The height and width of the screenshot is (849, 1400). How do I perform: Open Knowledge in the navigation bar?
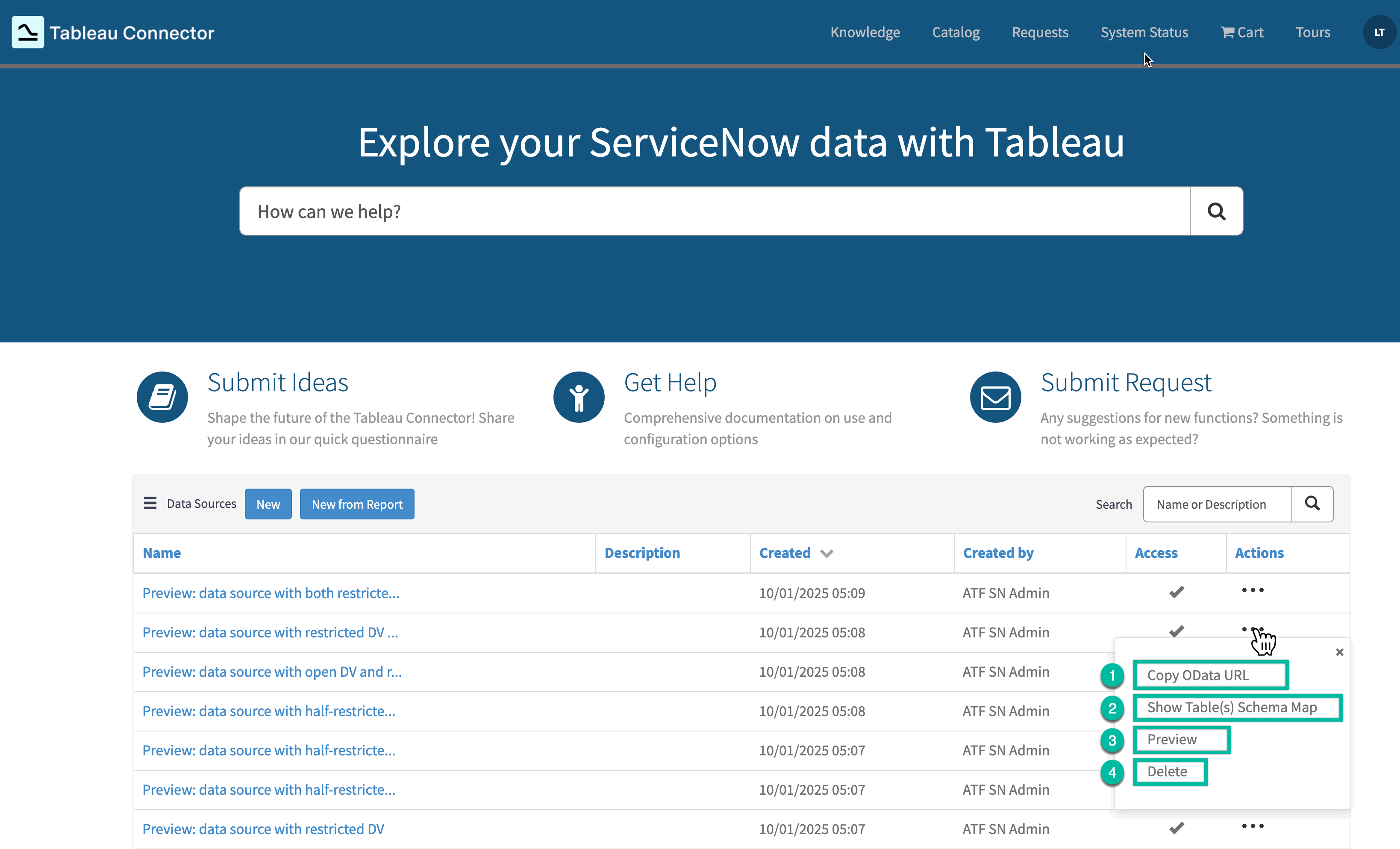point(865,32)
